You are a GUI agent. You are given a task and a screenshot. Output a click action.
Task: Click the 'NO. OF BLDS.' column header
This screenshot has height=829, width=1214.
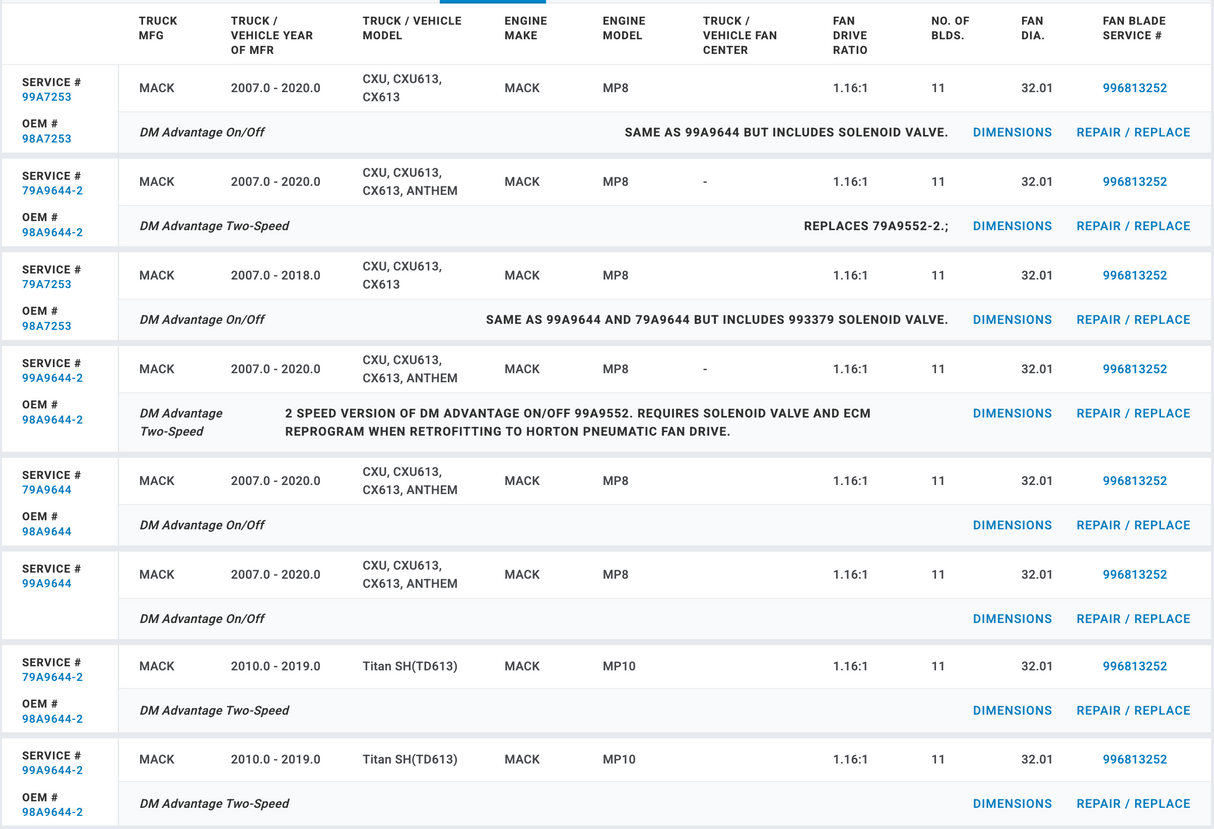950,28
